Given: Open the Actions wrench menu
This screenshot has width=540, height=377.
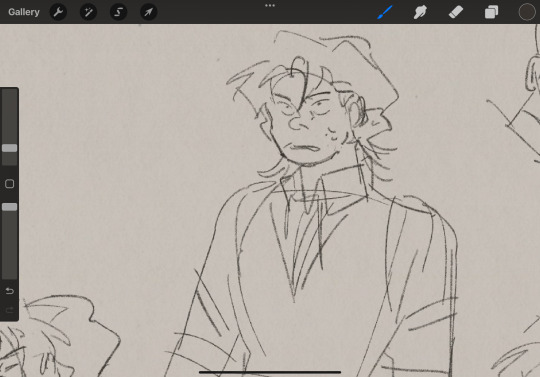Looking at the screenshot, I should click(x=58, y=12).
